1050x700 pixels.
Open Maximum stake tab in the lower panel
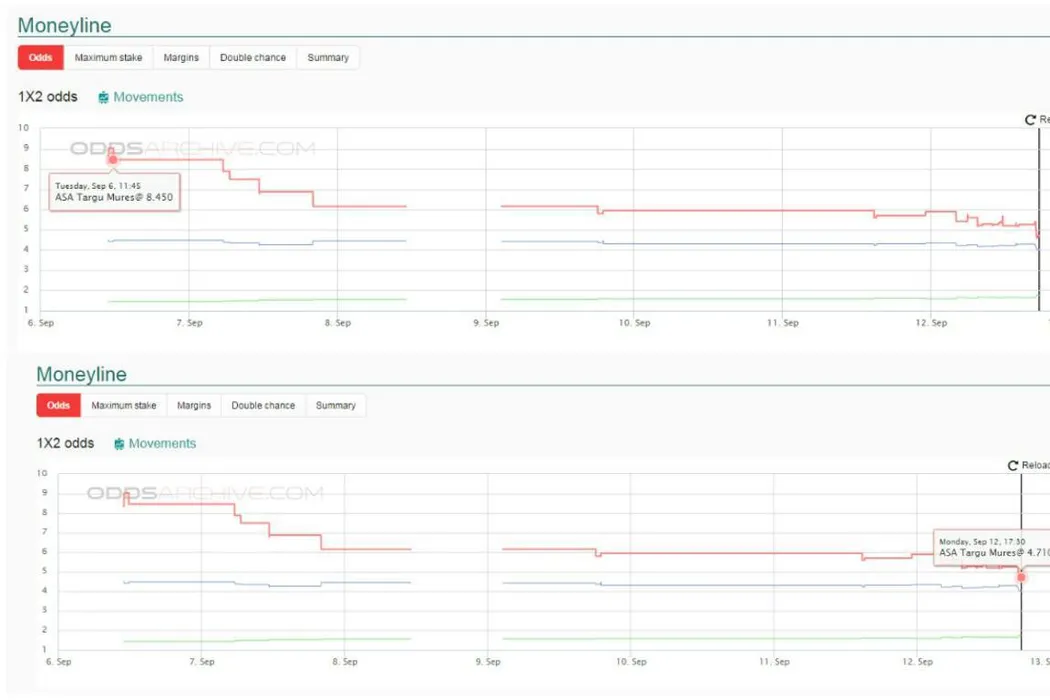click(124, 405)
